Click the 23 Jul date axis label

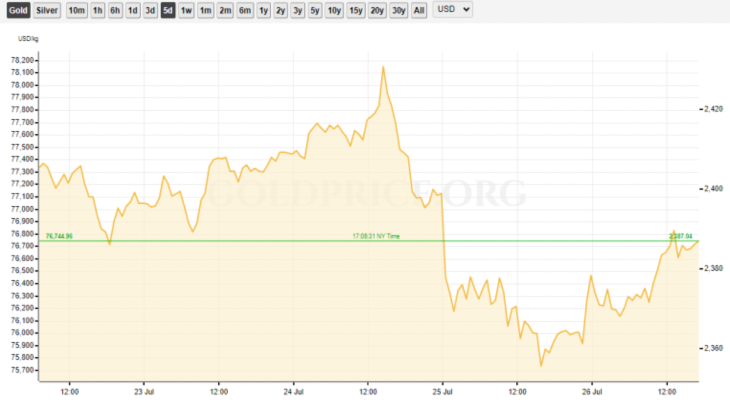(x=144, y=392)
